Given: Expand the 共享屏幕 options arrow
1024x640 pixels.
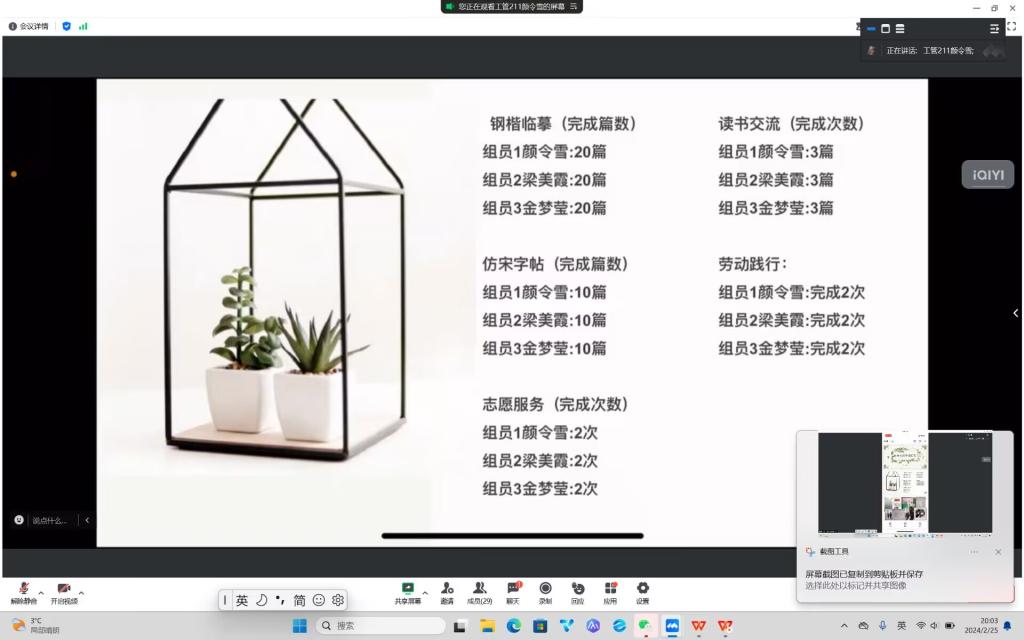Looking at the screenshot, I should 425,592.
